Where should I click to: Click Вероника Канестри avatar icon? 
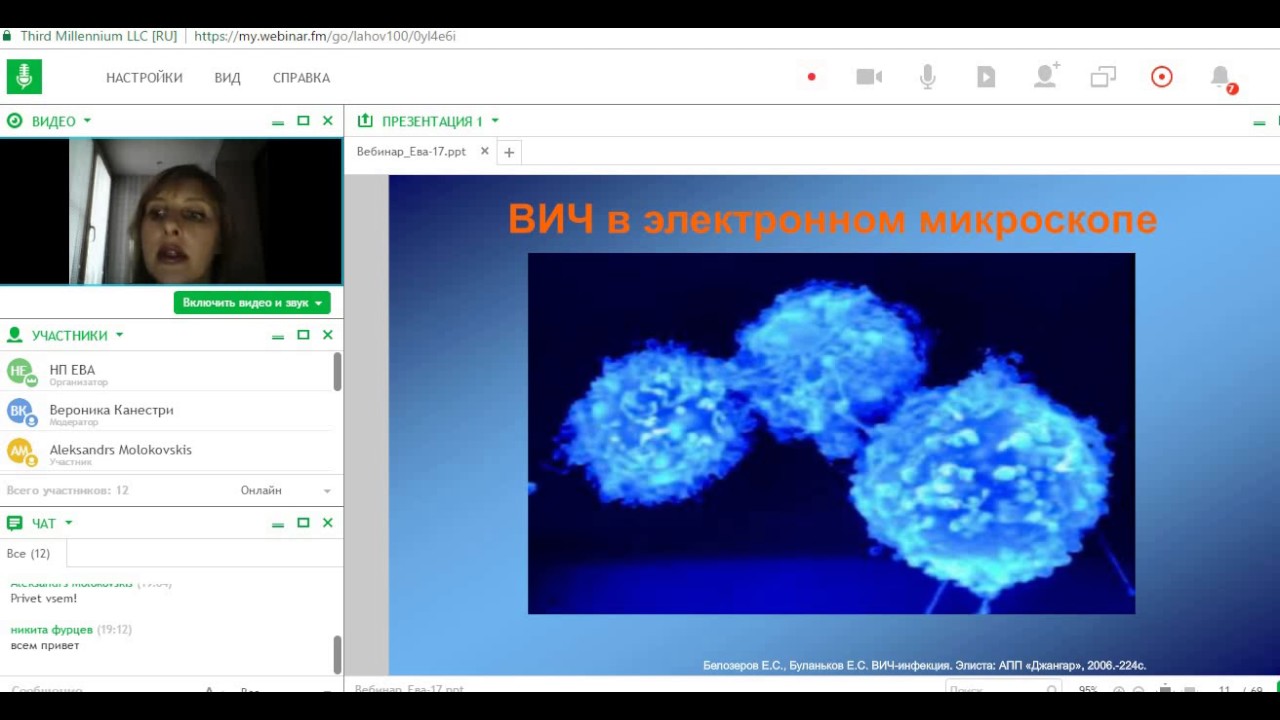click(x=21, y=412)
